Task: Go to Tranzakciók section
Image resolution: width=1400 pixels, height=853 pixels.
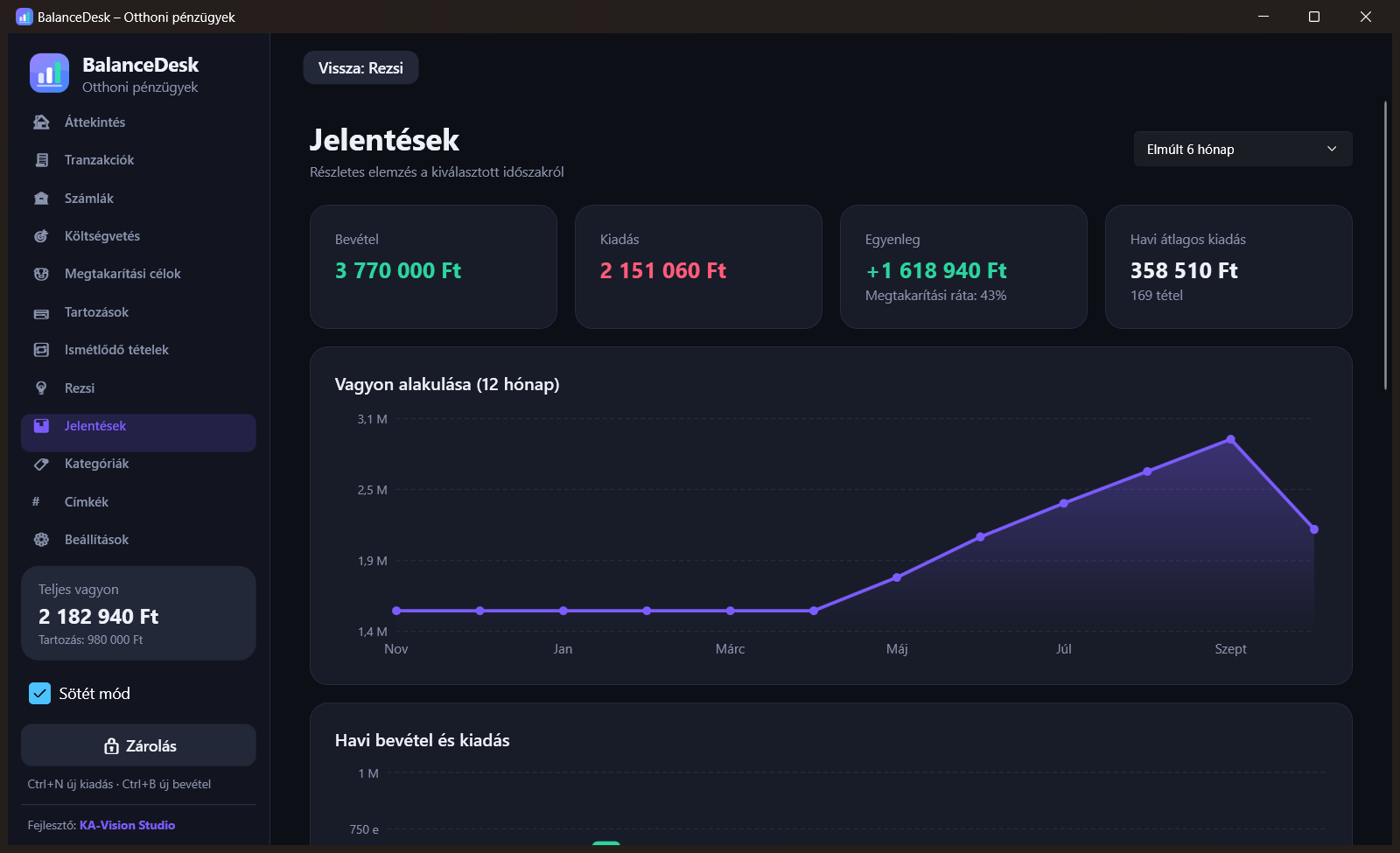Action: (138, 160)
